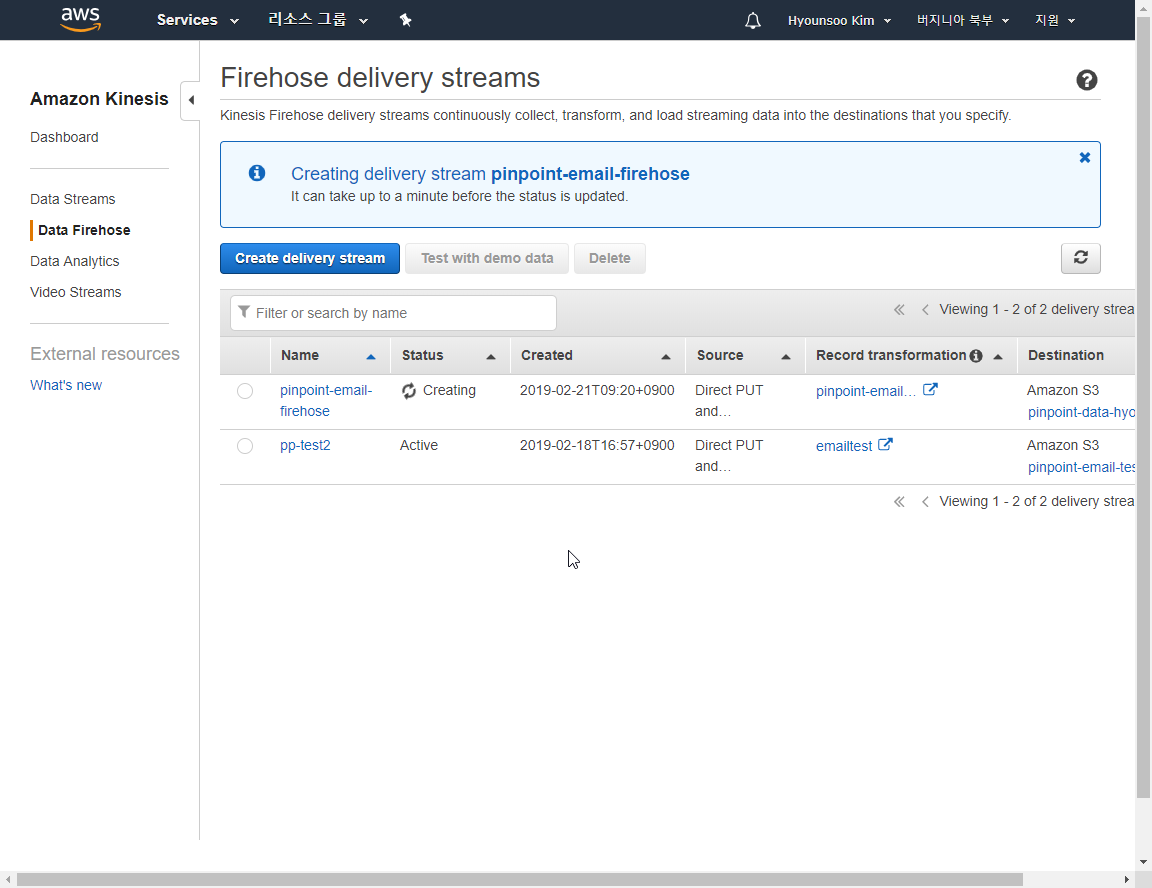Click Create delivery stream button
The width and height of the screenshot is (1152, 888).
[310, 259]
